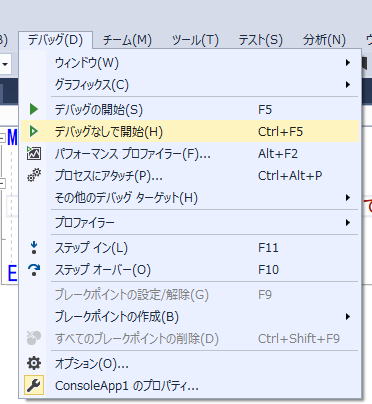This screenshot has height=404, width=372.
Task: Click the Performance Profiler chart icon
Action: click(34, 153)
